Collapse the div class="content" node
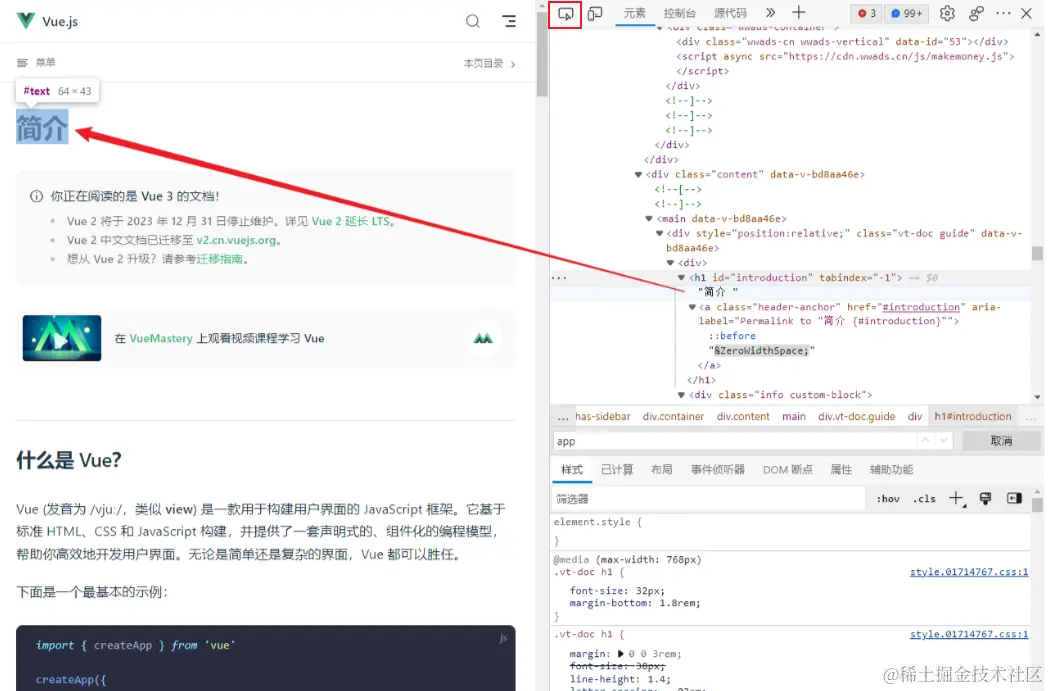Screen dimensions: 1049x691 [x=638, y=175]
